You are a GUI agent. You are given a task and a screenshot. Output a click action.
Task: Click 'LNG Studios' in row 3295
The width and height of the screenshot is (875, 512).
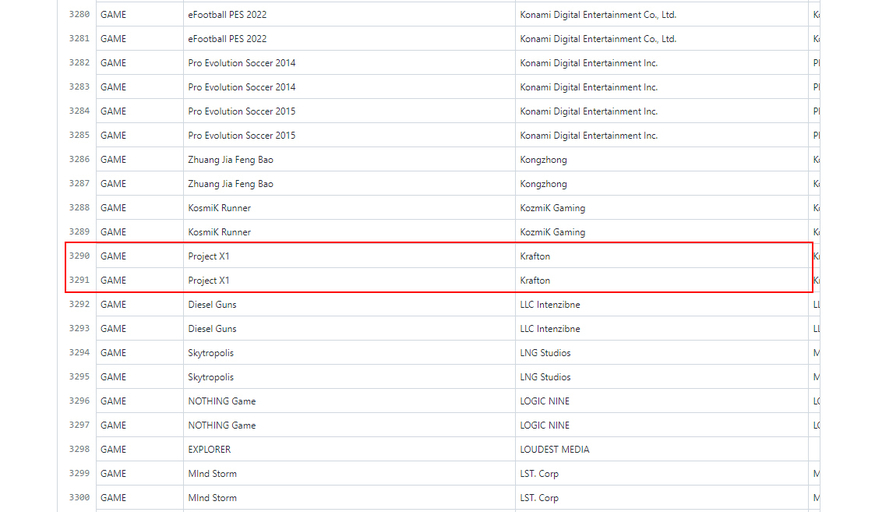click(545, 377)
